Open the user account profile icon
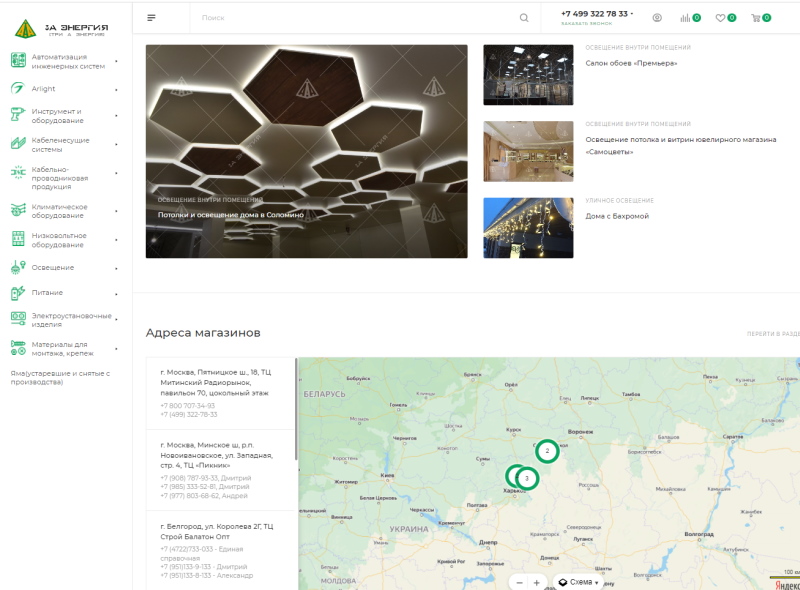The height and width of the screenshot is (590, 800). [x=657, y=18]
